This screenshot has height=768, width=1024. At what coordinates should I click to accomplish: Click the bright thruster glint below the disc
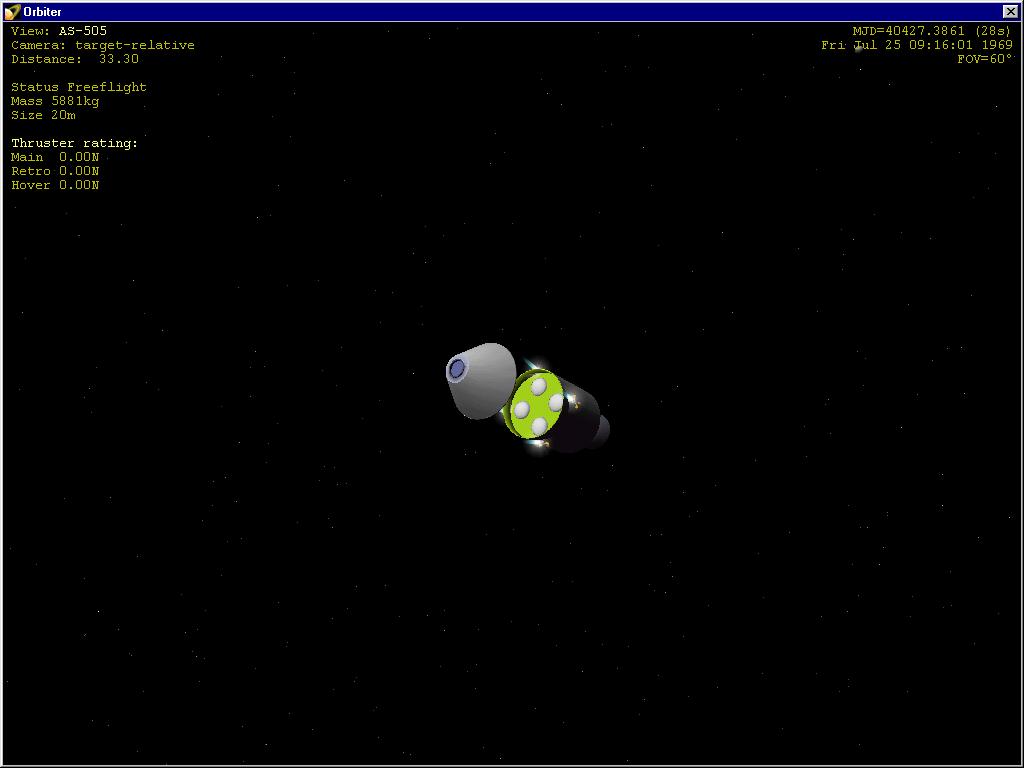point(539,444)
